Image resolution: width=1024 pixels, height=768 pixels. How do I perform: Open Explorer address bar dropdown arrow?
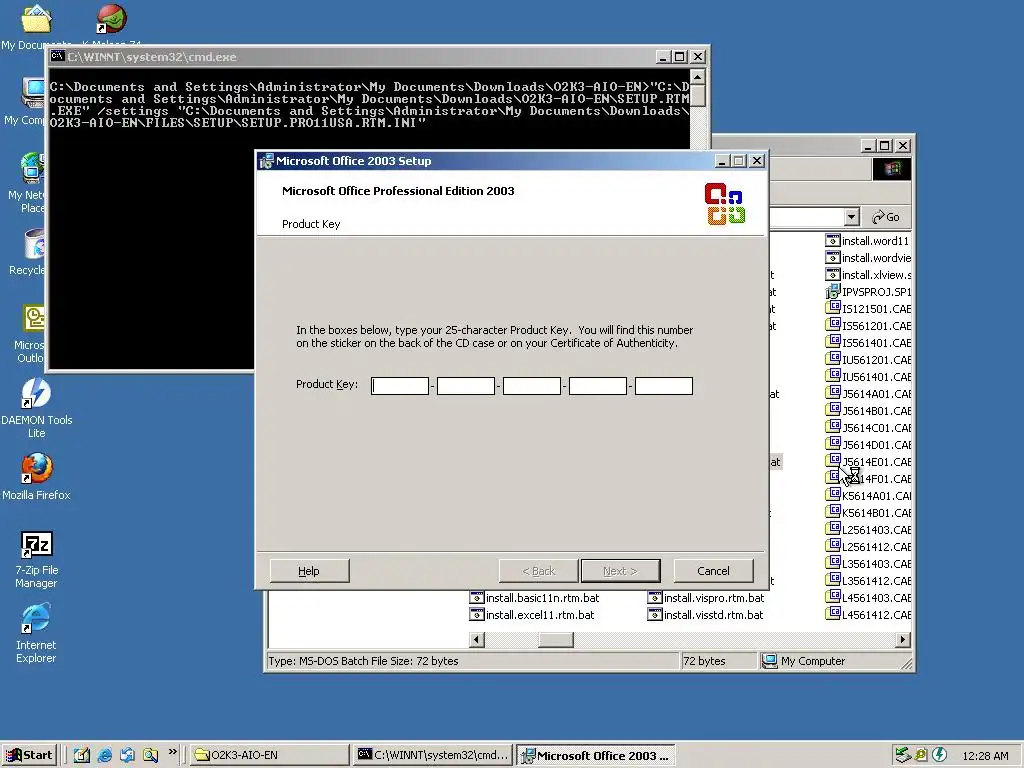click(851, 217)
